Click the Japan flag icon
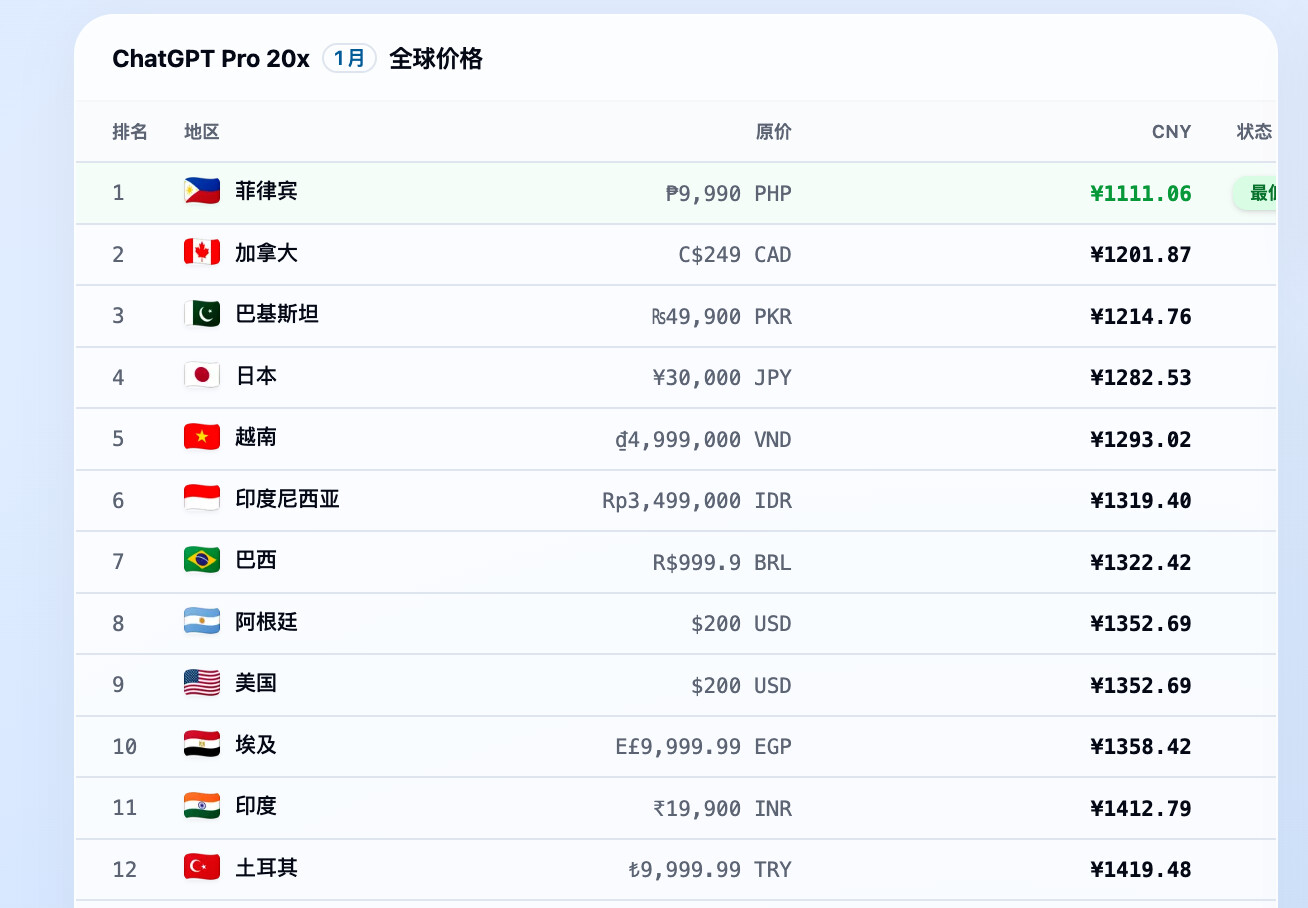 (202, 376)
